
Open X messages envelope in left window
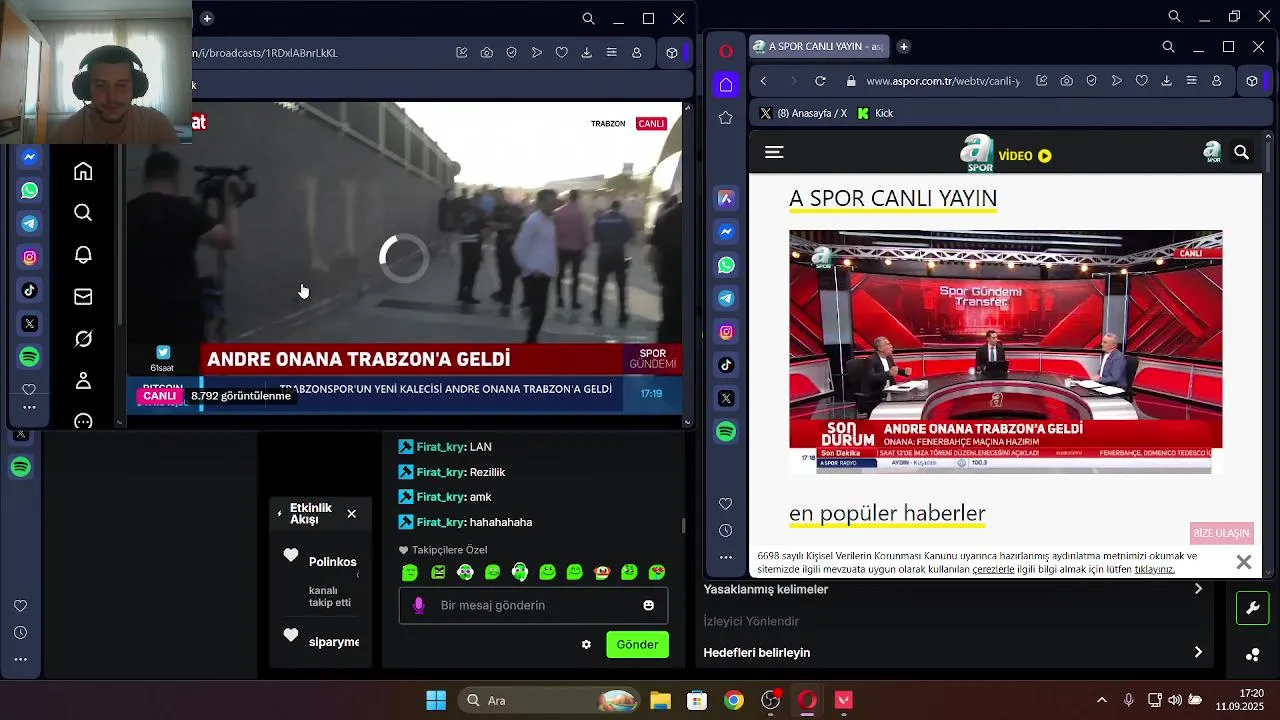83,296
